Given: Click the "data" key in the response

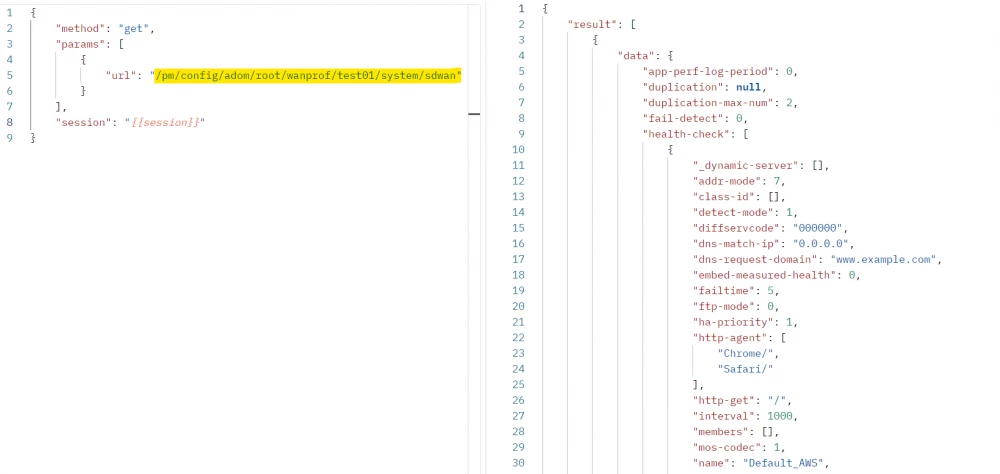Looking at the screenshot, I should (636, 56).
